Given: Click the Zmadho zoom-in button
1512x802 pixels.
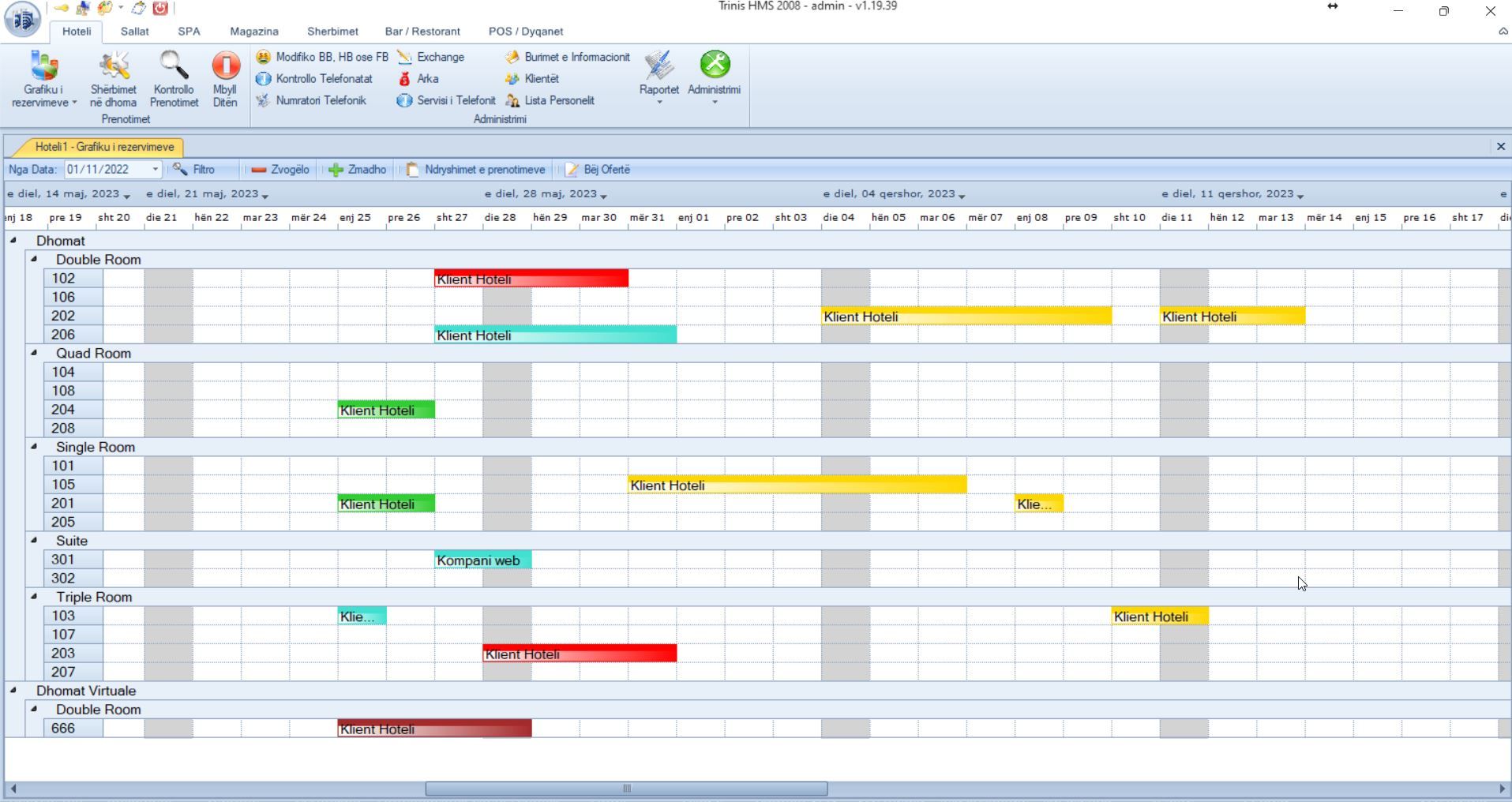Looking at the screenshot, I should [358, 170].
